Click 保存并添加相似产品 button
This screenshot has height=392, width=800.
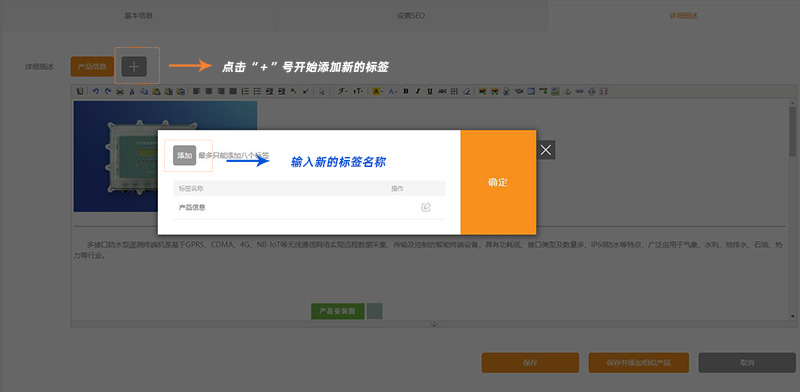click(x=639, y=363)
